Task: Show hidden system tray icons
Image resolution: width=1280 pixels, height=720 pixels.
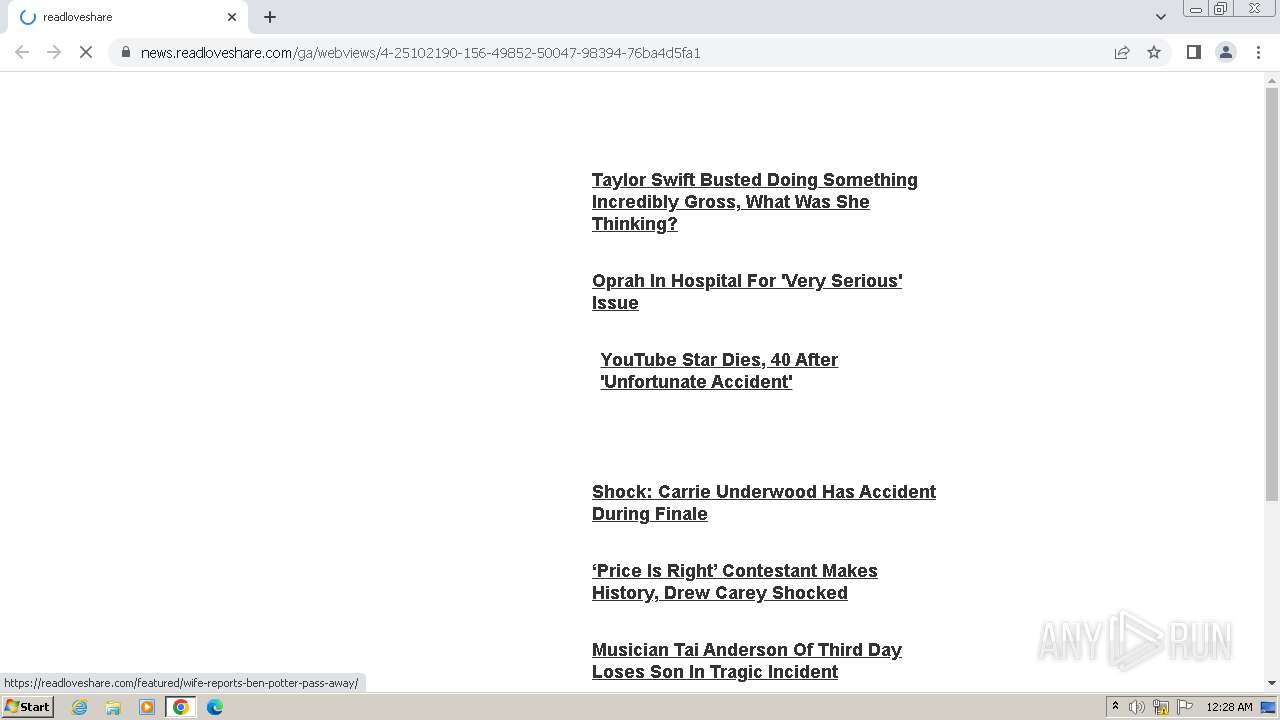Action: coord(1115,707)
